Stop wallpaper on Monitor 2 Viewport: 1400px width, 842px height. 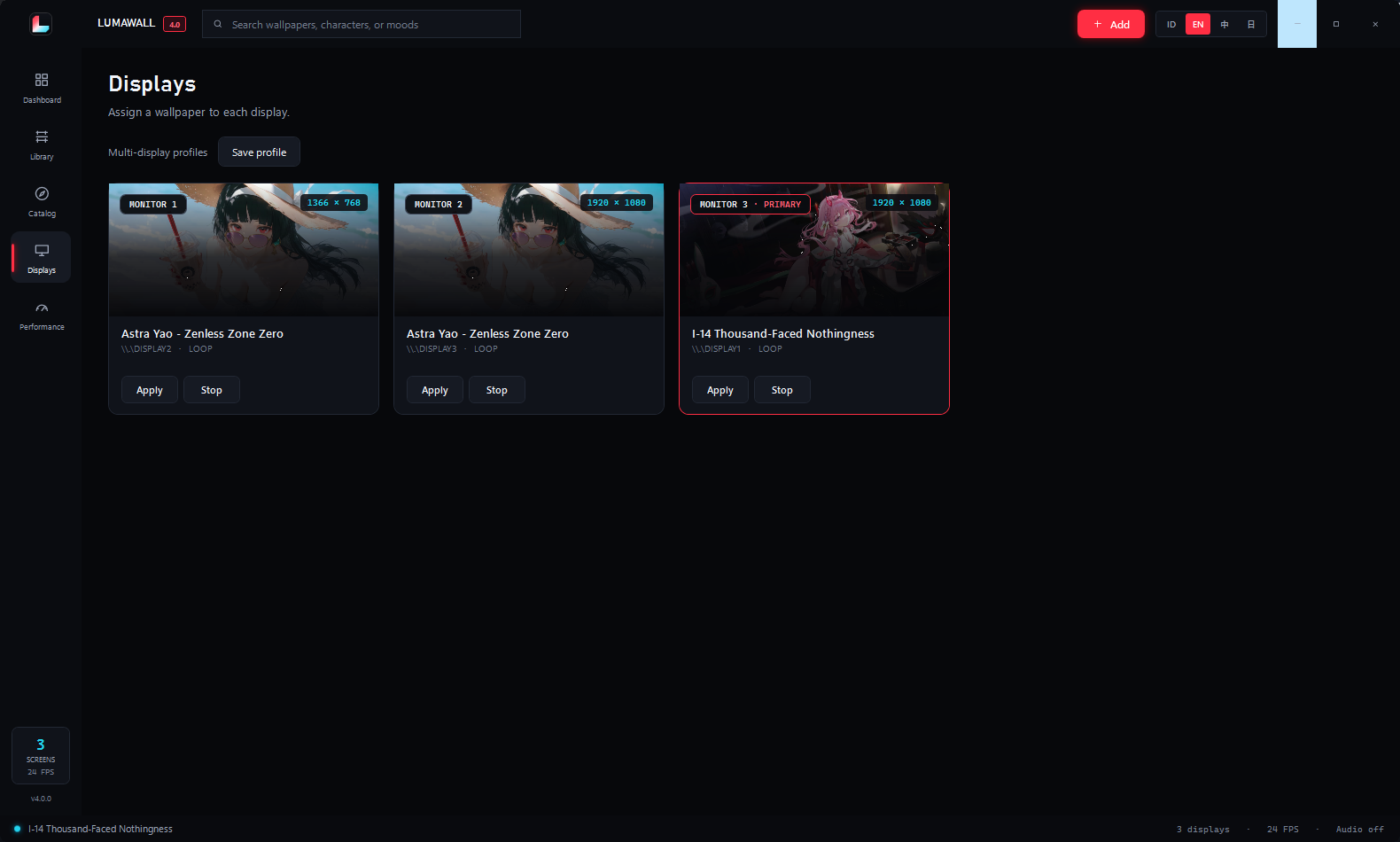click(x=497, y=390)
